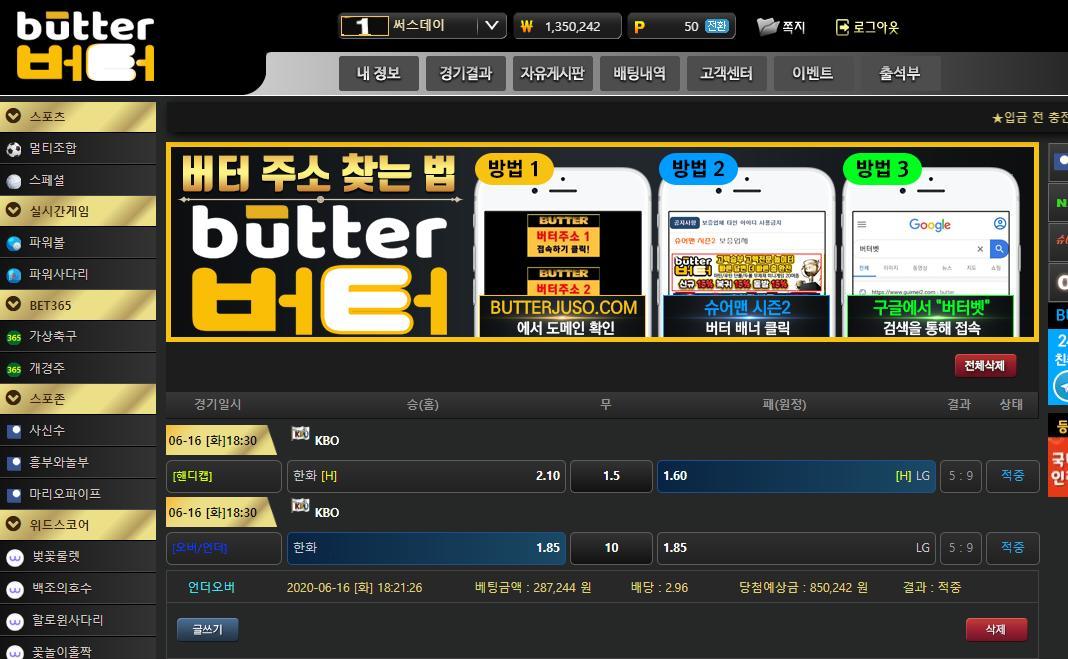The image size is (1068, 659).
Task: Click the blue 글쓰기 write button
Action: [208, 629]
